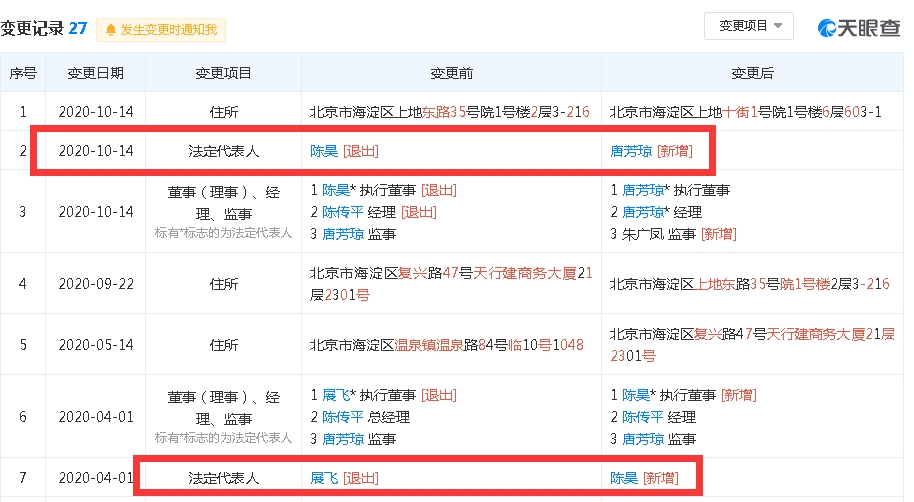This screenshot has height=502, width=914.
Task: Open 陈昊 link in row 2 变更前
Action: click(x=324, y=151)
